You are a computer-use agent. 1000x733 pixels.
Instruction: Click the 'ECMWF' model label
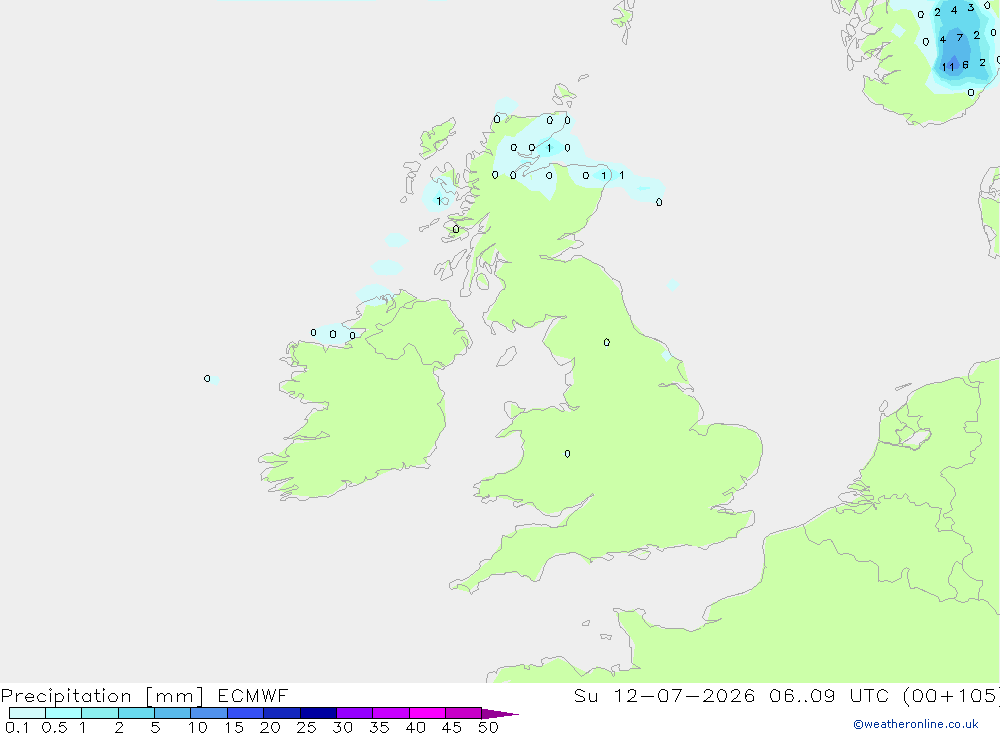[x=253, y=695]
